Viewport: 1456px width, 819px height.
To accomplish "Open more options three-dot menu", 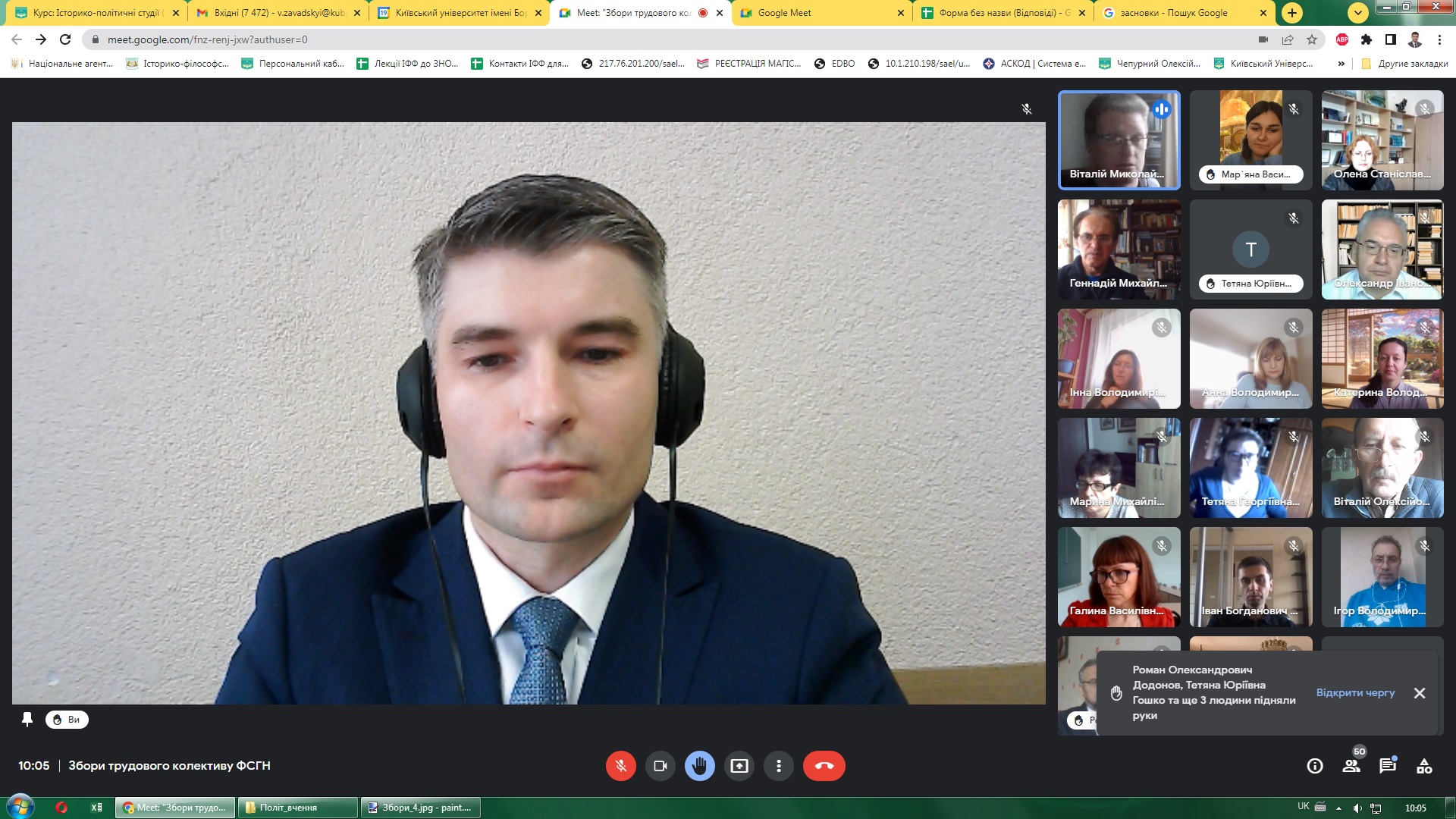I will (778, 766).
